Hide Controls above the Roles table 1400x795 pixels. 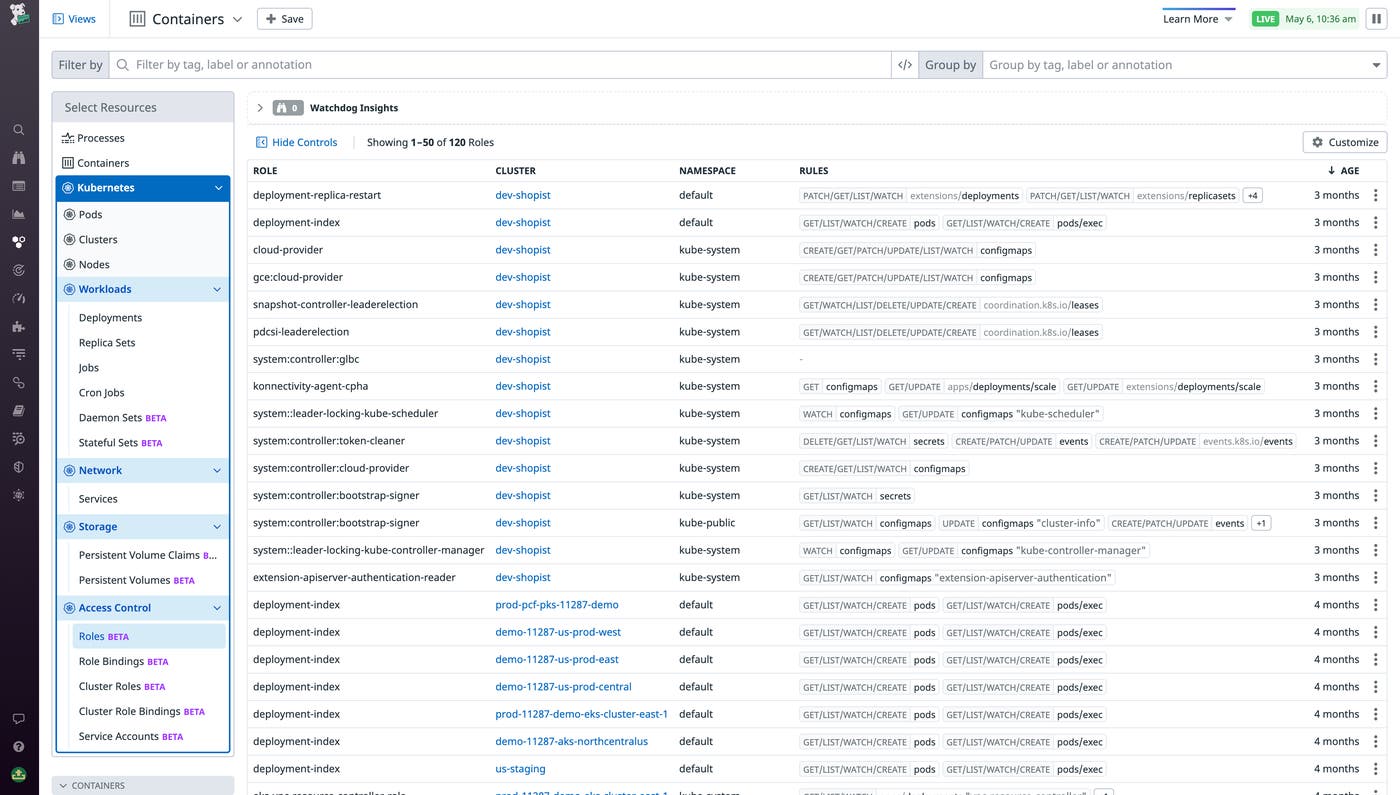click(x=296, y=142)
